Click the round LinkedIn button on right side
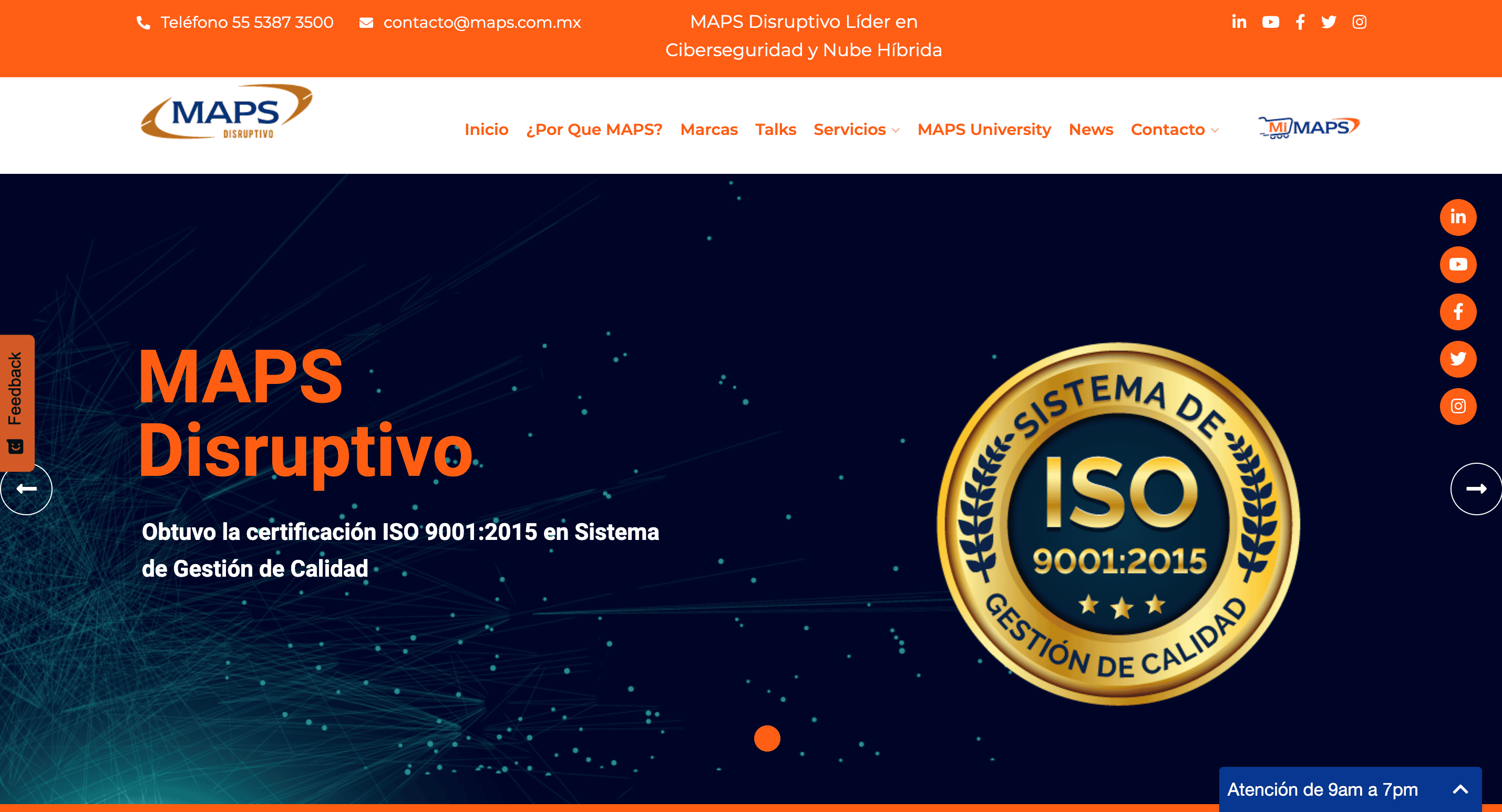This screenshot has height=812, width=1502. click(1458, 217)
